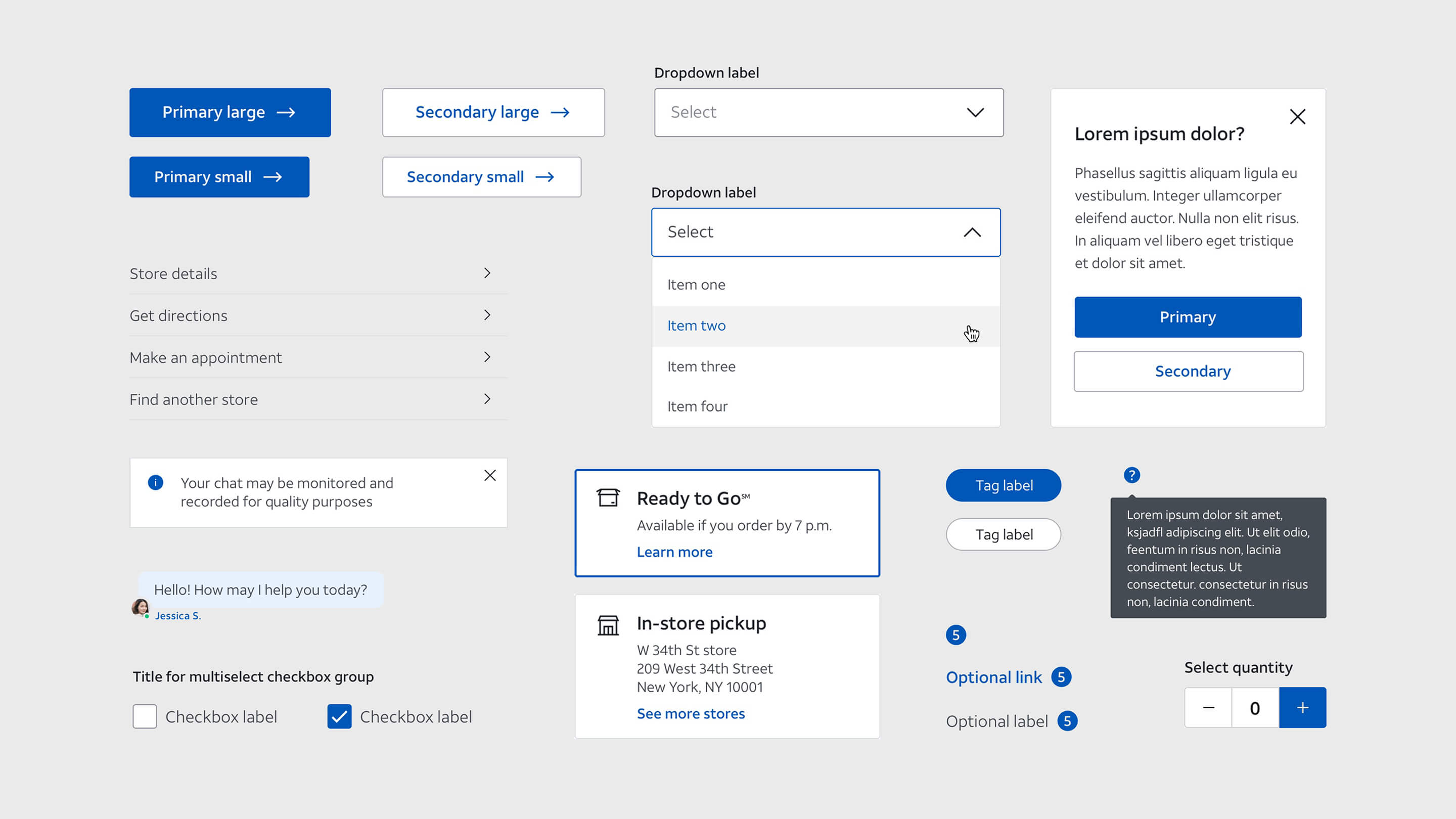This screenshot has height=819, width=1456.
Task: Click the Primary small button
Action: (x=219, y=177)
